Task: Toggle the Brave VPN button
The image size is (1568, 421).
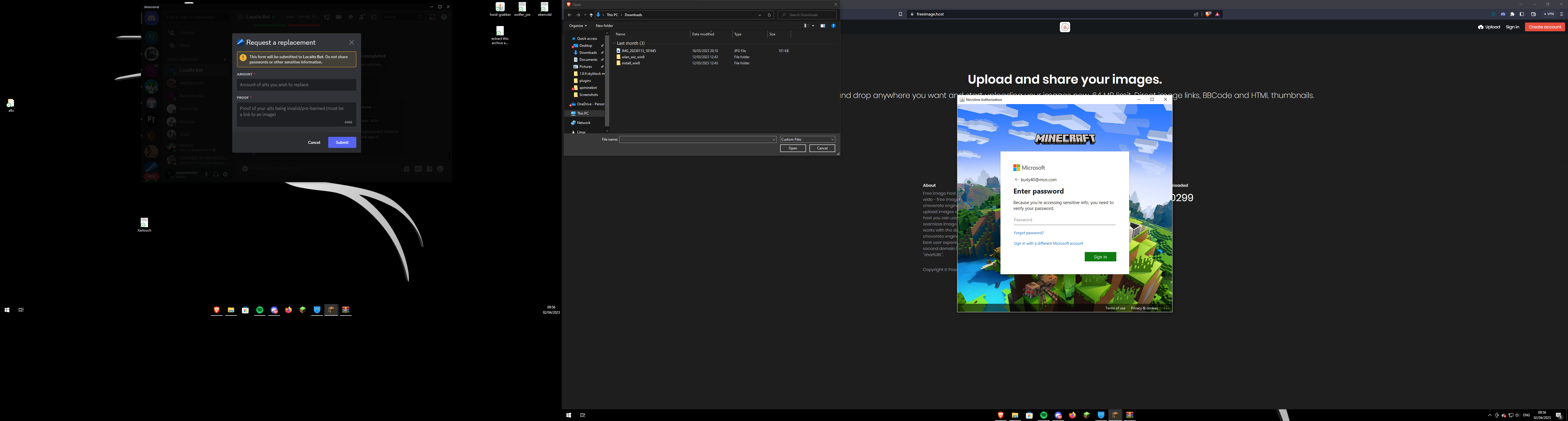Action: (x=1549, y=14)
